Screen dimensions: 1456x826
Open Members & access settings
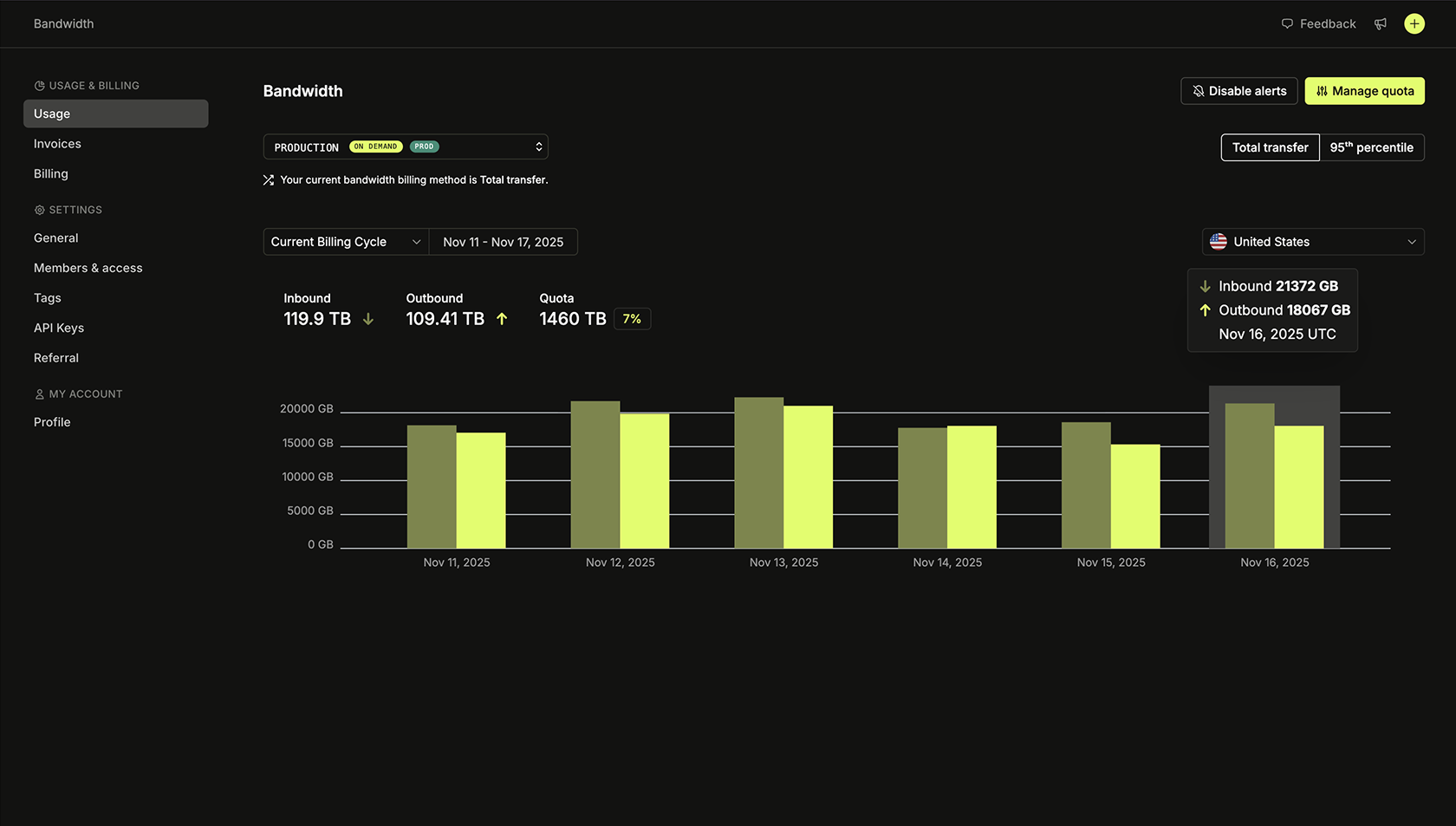[x=88, y=268]
